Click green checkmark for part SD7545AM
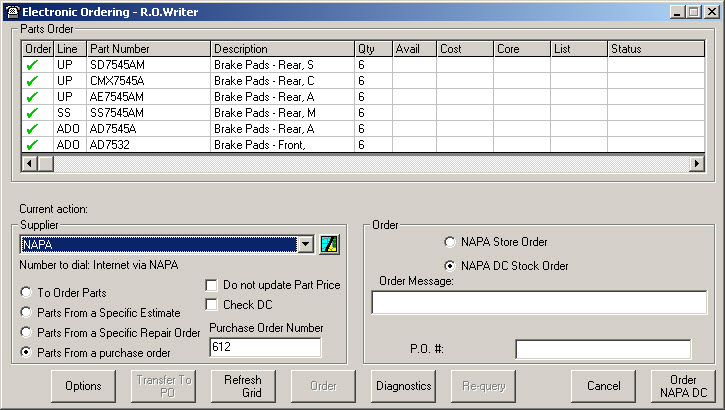This screenshot has height=410, width=725. [31, 65]
